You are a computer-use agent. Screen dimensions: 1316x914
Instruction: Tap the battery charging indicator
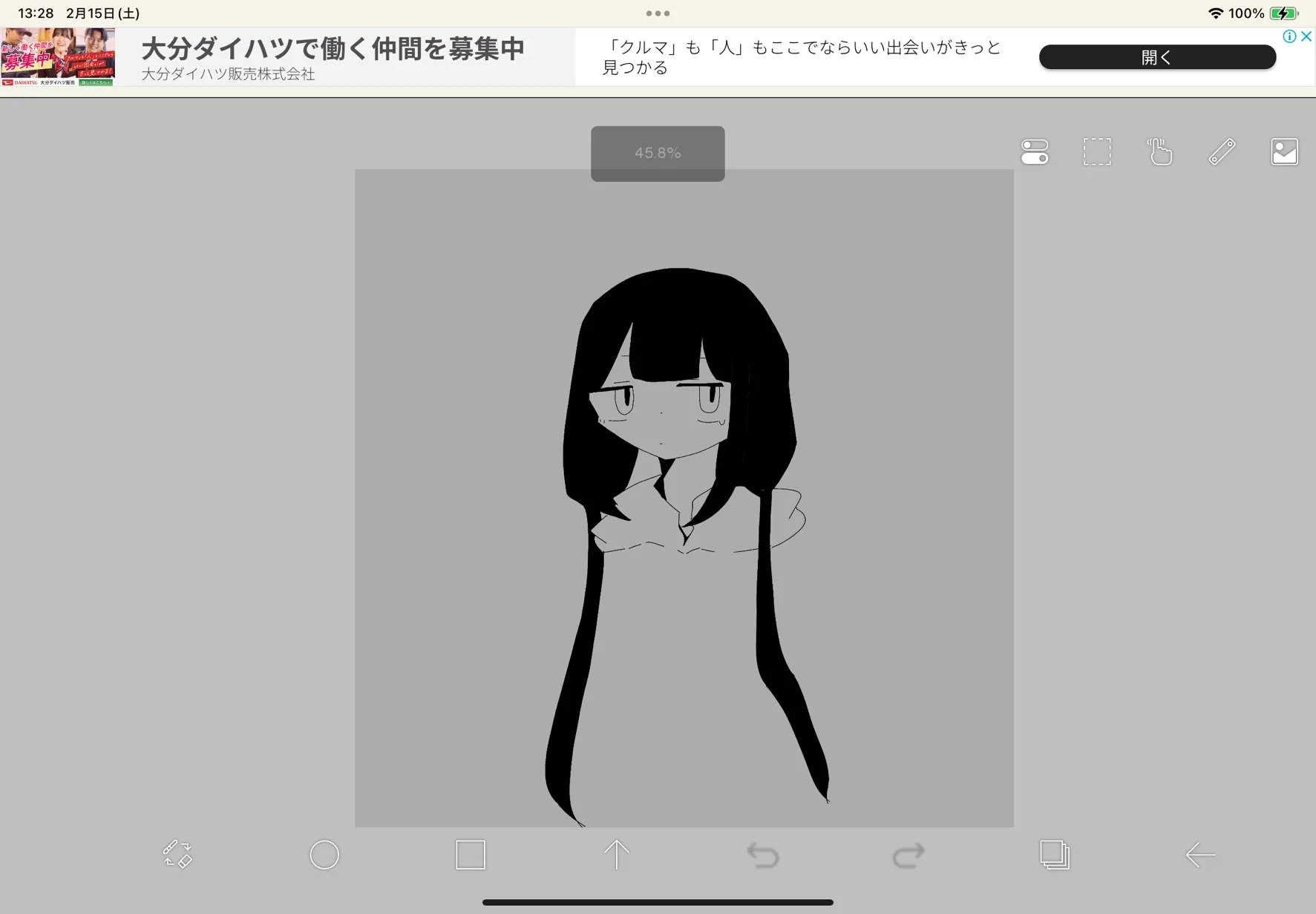click(x=1283, y=13)
